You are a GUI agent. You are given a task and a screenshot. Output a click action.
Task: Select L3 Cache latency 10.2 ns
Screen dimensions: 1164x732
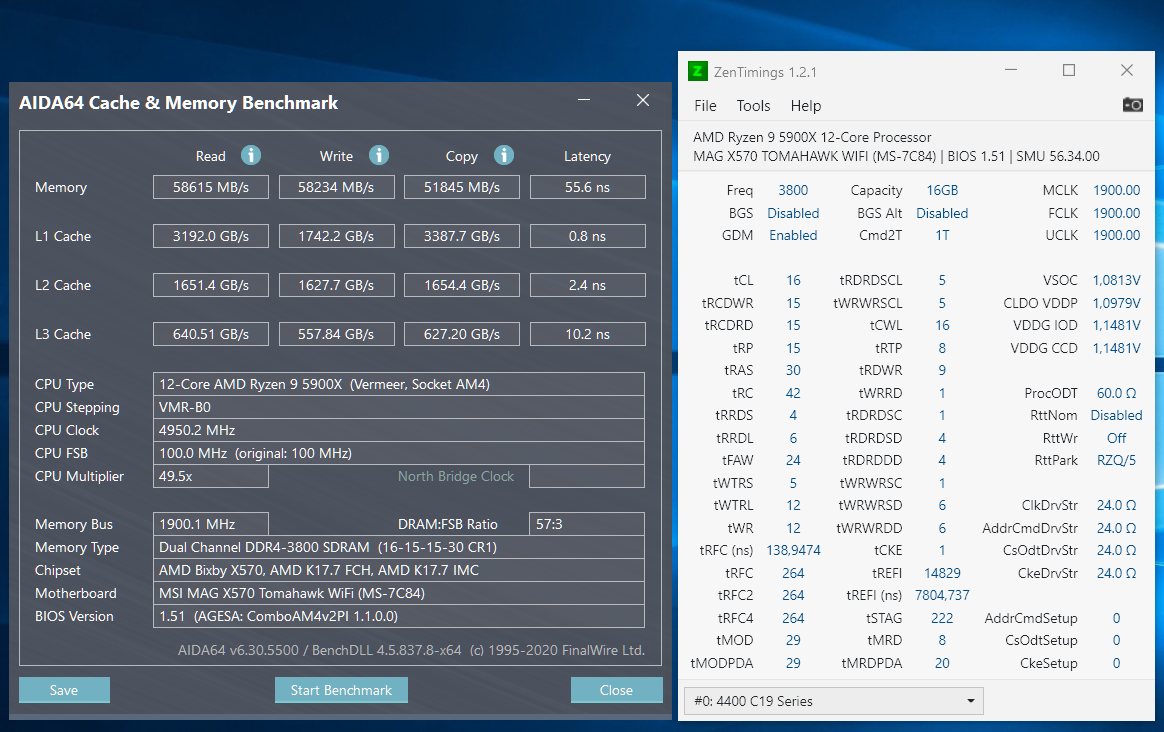tap(587, 334)
